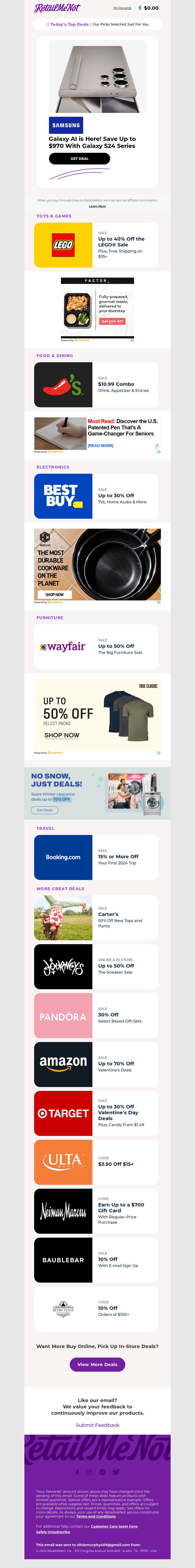
Task: Click the Target logo tile
Action: point(63,1113)
